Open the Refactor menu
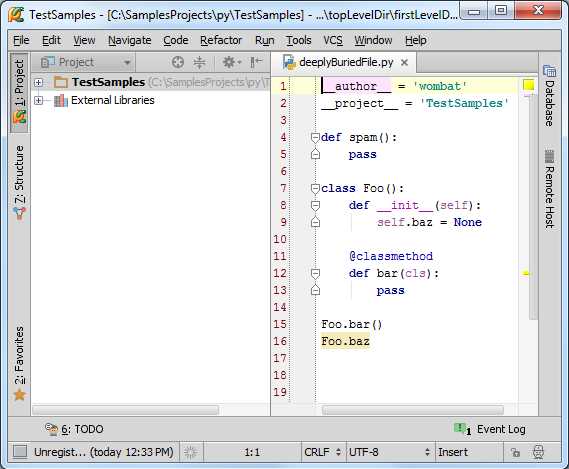 click(221, 40)
